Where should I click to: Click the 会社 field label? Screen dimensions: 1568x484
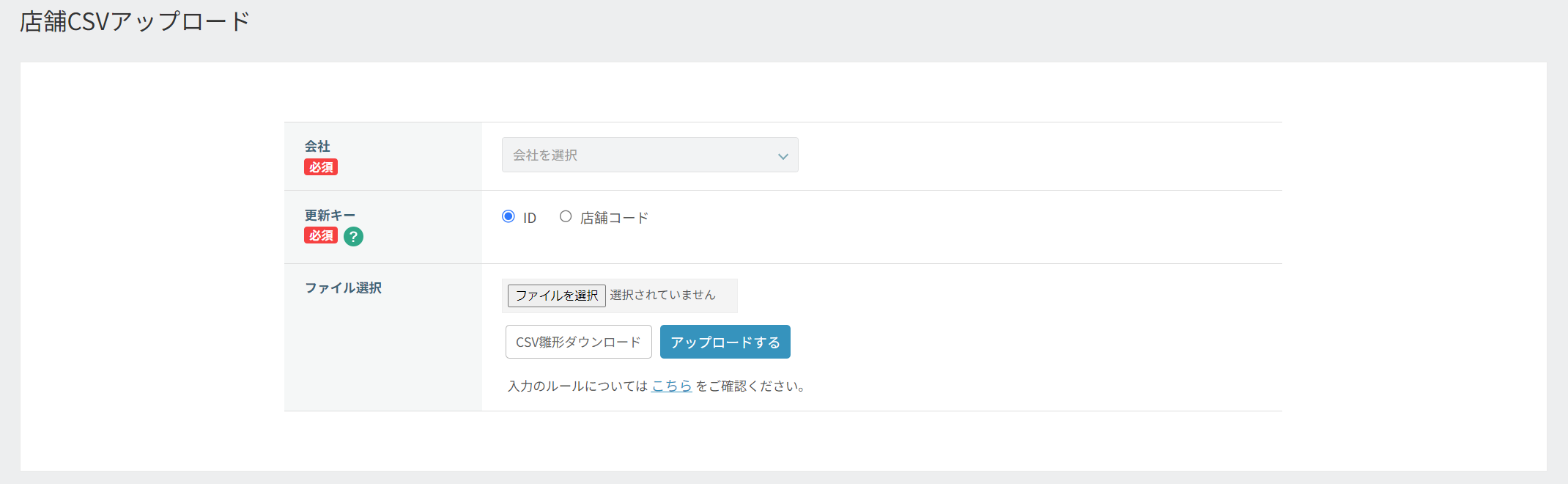tap(317, 147)
